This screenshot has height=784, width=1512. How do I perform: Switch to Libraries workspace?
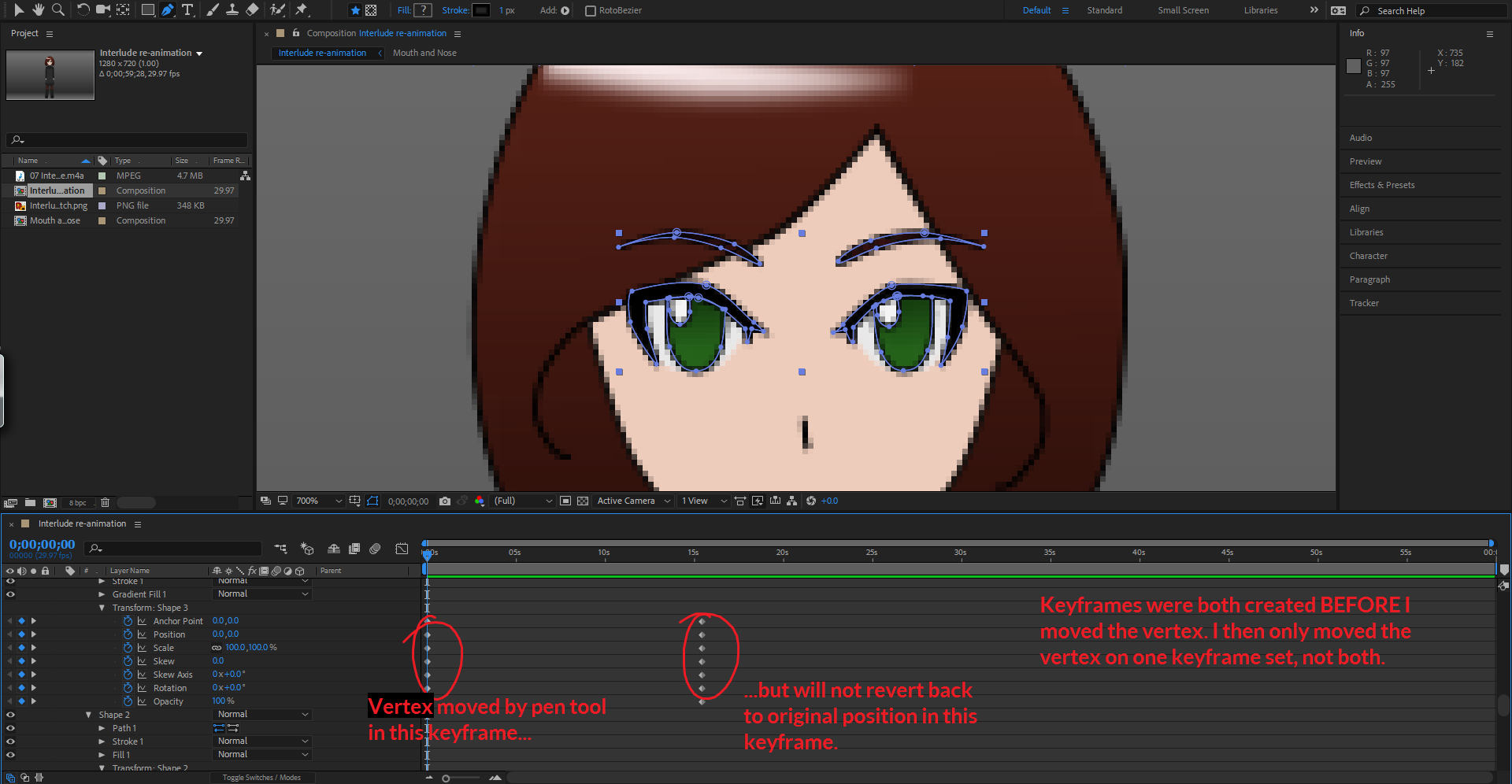click(x=1261, y=10)
